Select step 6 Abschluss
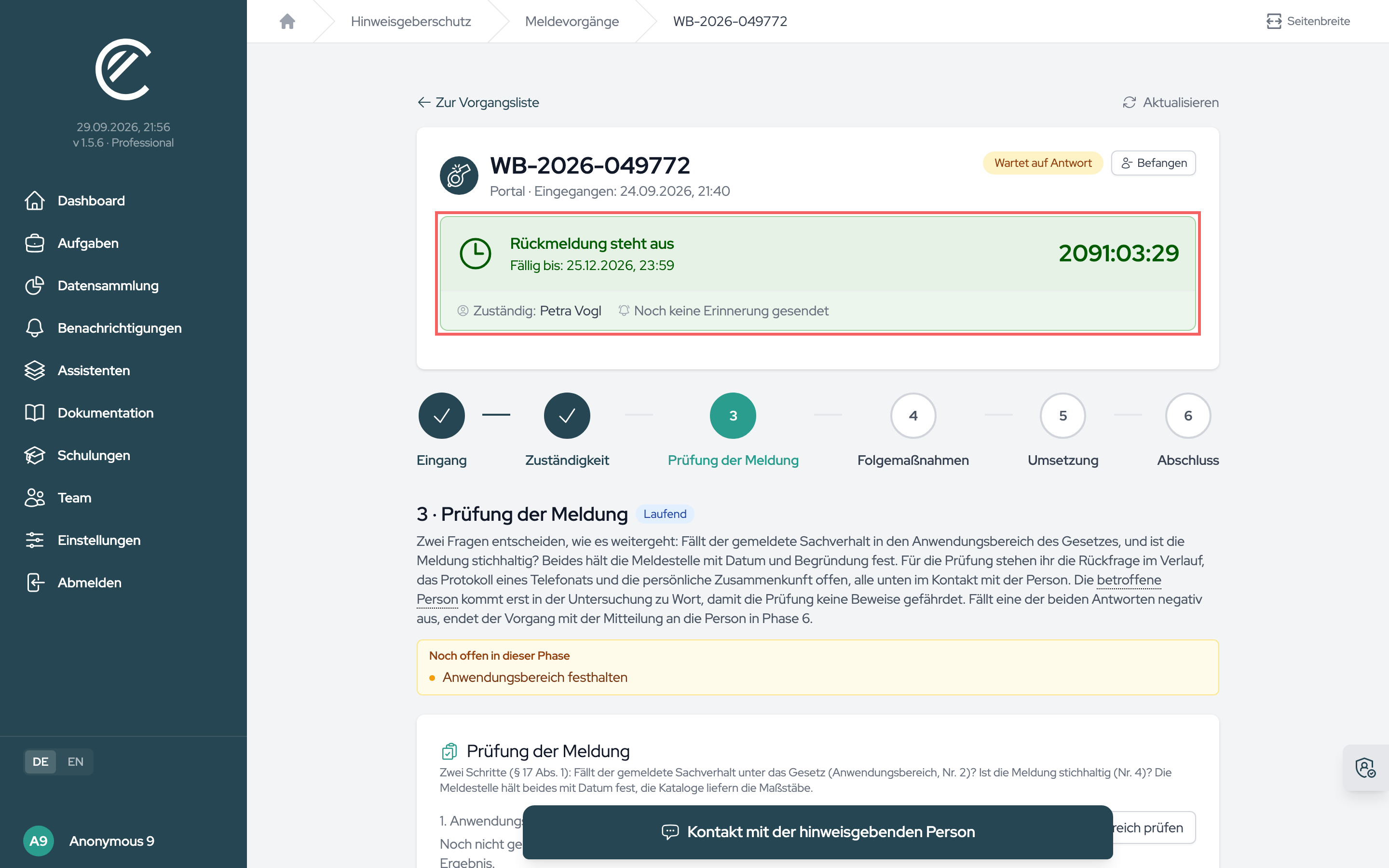 [1187, 416]
